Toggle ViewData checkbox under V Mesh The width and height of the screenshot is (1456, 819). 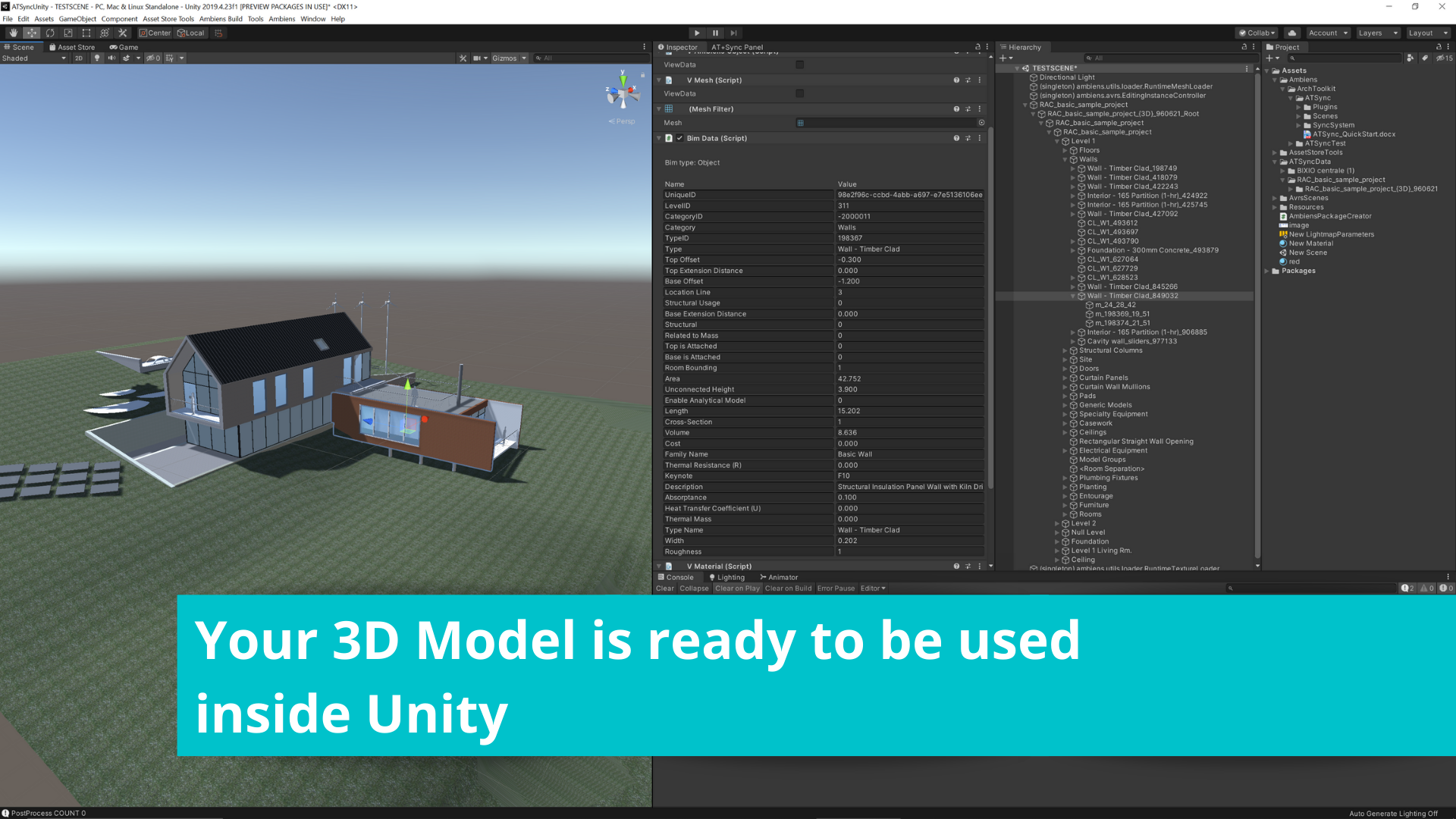pyautogui.click(x=799, y=93)
